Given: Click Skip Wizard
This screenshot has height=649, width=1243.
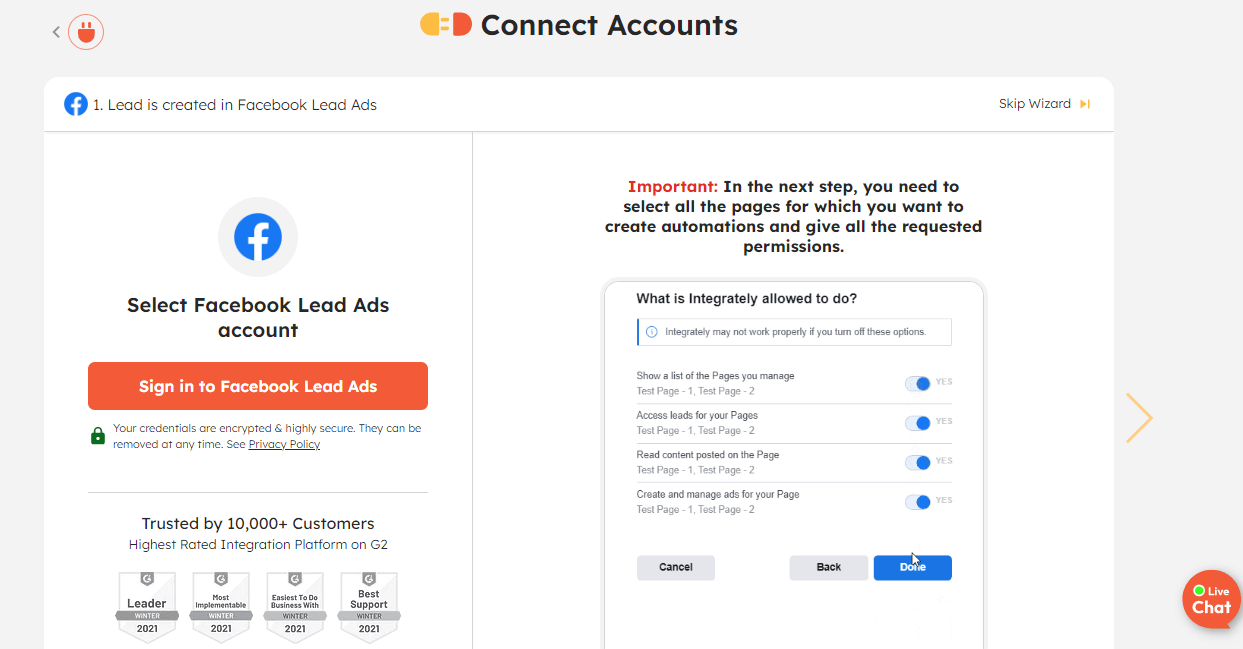Looking at the screenshot, I should tap(1035, 103).
